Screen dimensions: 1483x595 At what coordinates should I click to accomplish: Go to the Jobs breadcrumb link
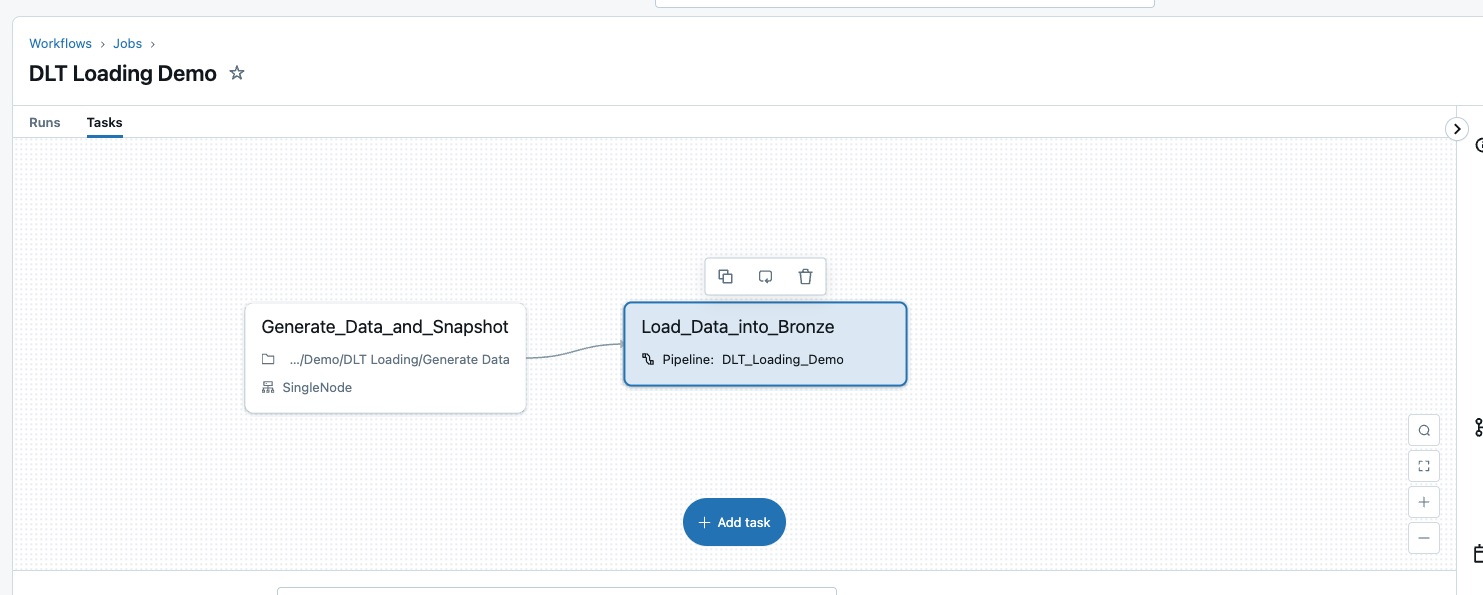pos(127,44)
